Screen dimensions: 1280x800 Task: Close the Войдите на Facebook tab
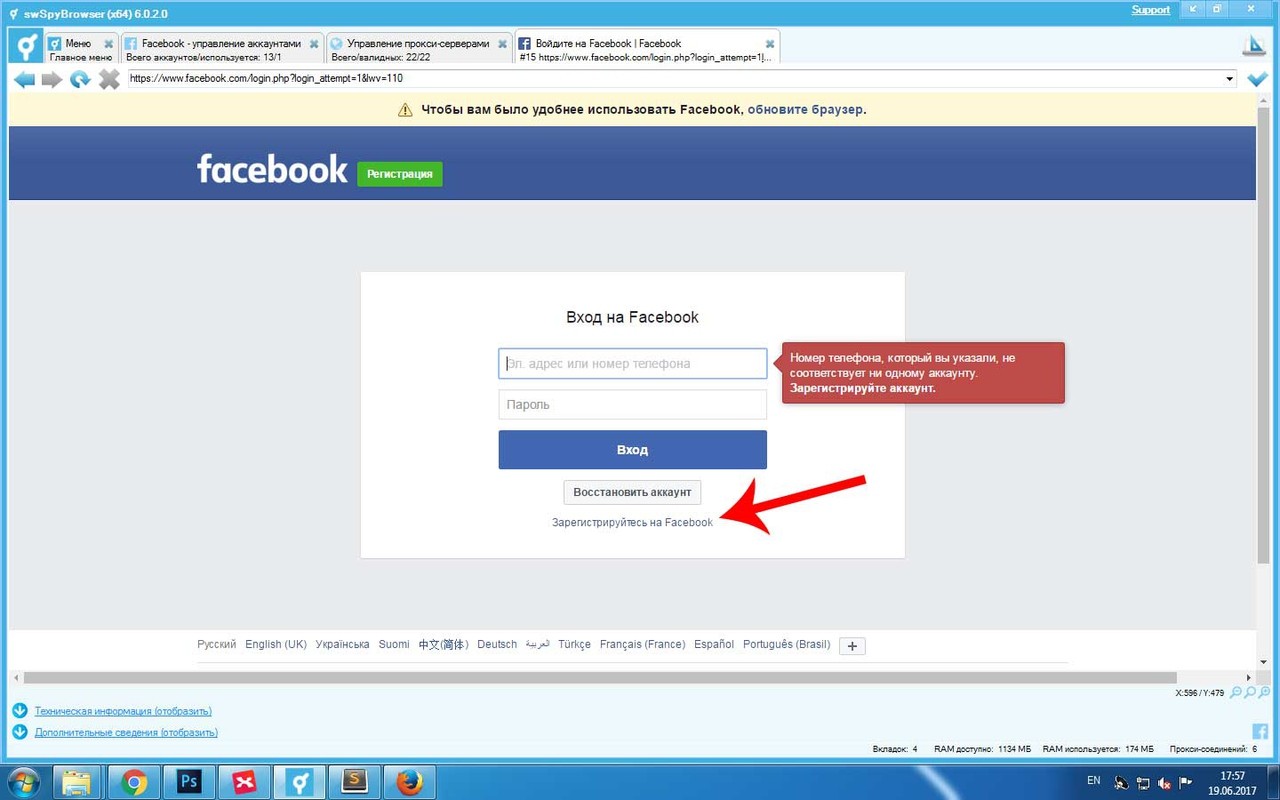coord(770,44)
